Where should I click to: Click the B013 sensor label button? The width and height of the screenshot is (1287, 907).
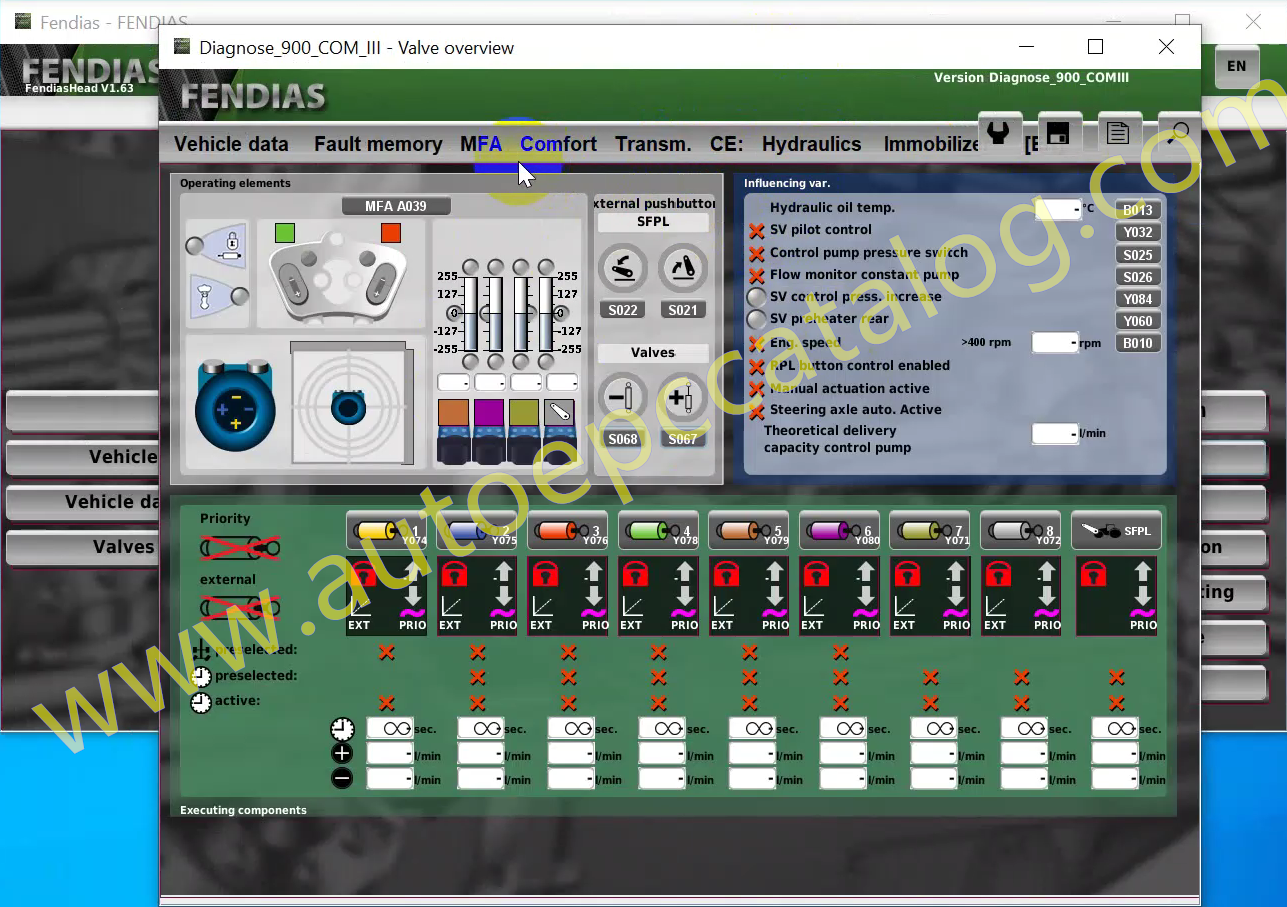(x=1138, y=210)
